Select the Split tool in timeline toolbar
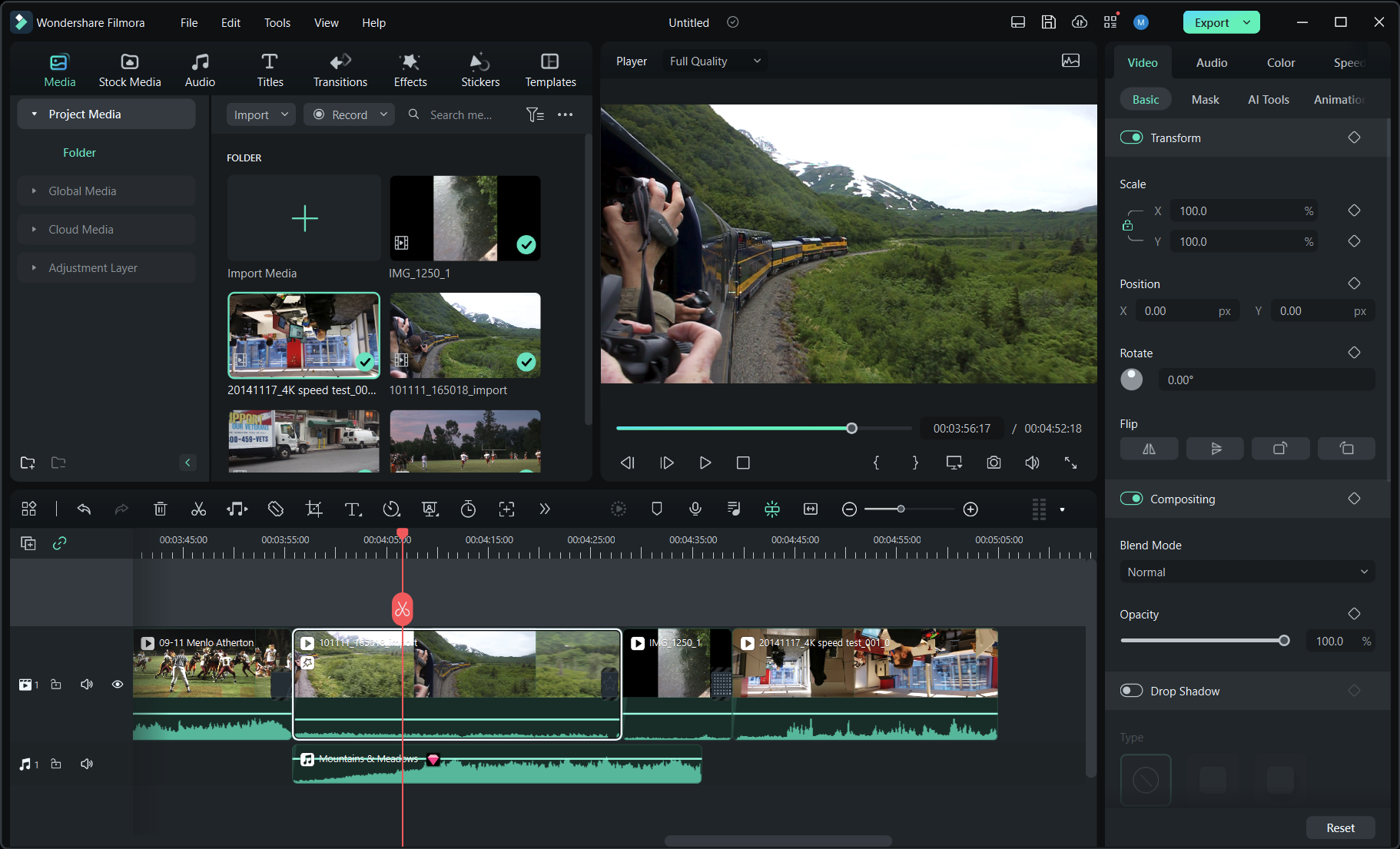The width and height of the screenshot is (1400, 849). coord(198,509)
